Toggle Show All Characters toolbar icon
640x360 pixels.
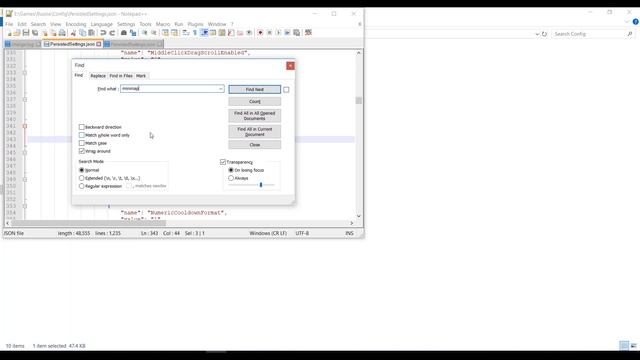point(195,33)
